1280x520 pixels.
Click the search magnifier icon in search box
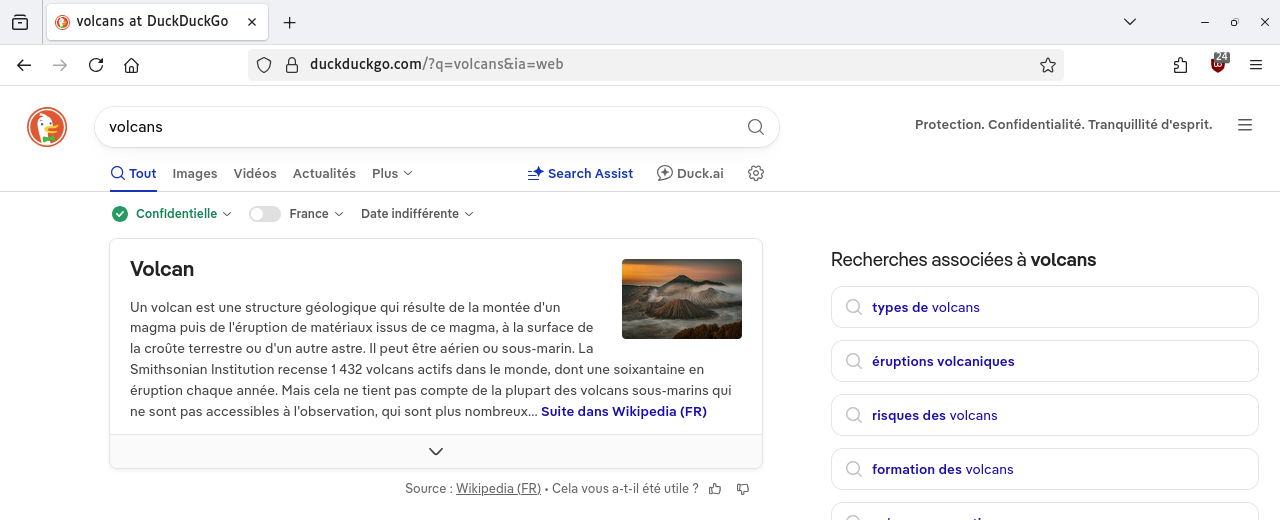pos(756,127)
